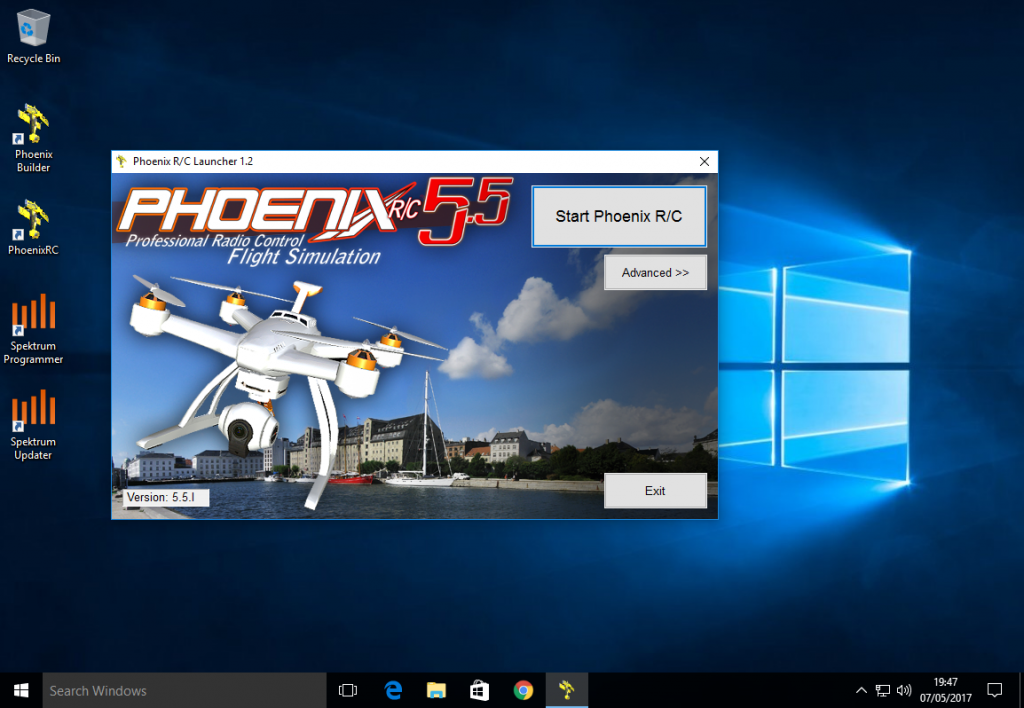The width and height of the screenshot is (1024, 708).
Task: Open the network status tray icon
Action: tap(883, 690)
